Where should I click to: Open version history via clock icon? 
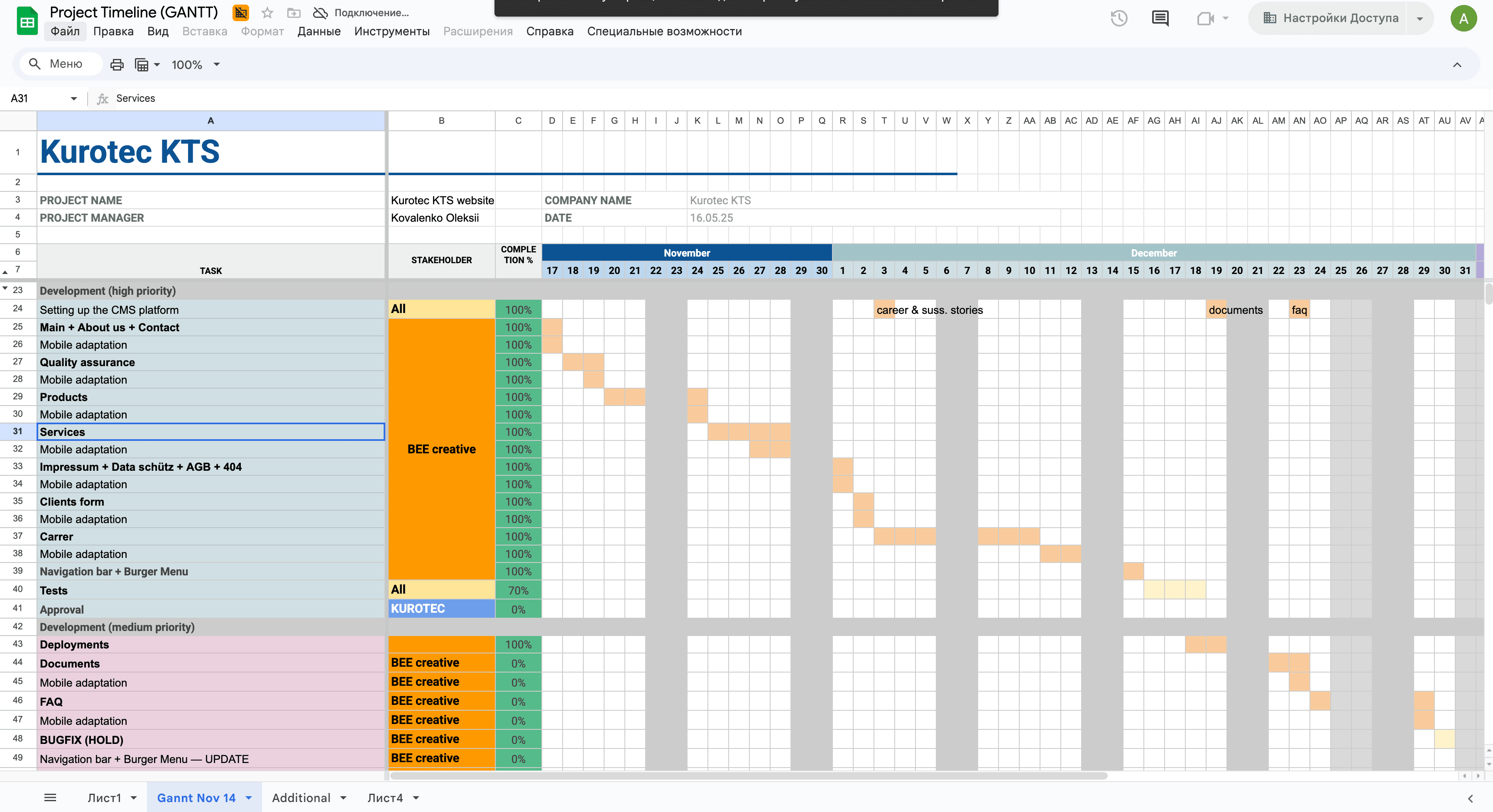[x=1119, y=18]
